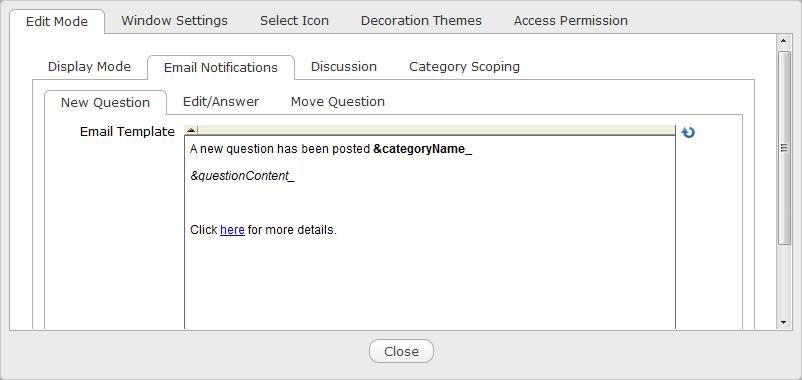The width and height of the screenshot is (802, 380).
Task: Select the Edit Mode tab
Action: (57, 21)
